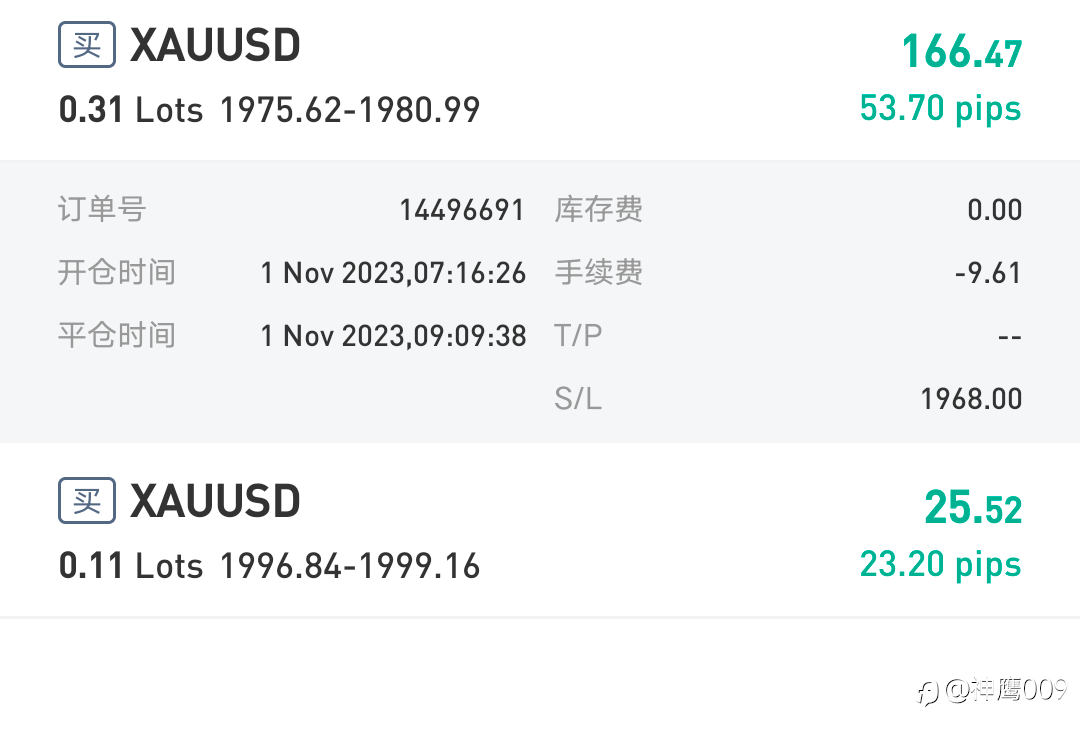Select the 25.52 profit amount
Screen dimensions: 1080x735
pyautogui.click(x=972, y=508)
